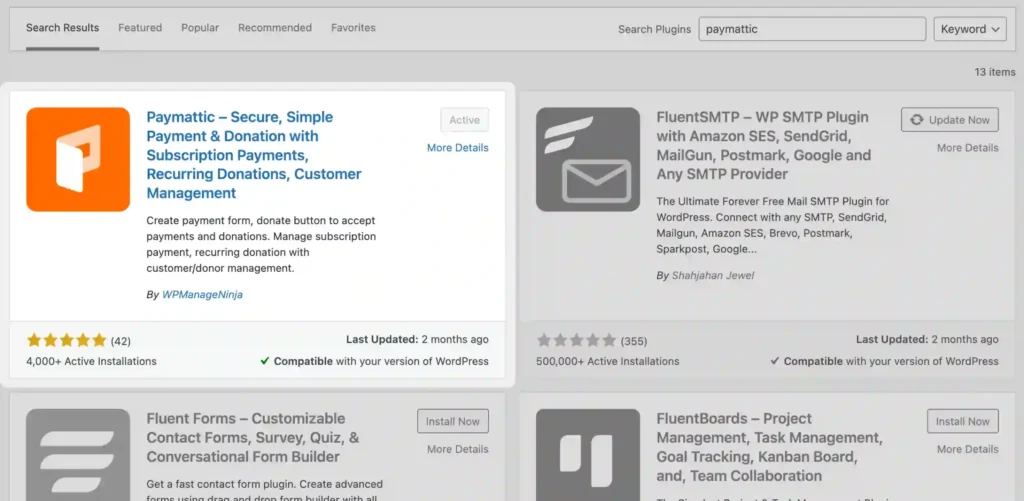Open the Fluent Forms plugin title link

point(253,438)
